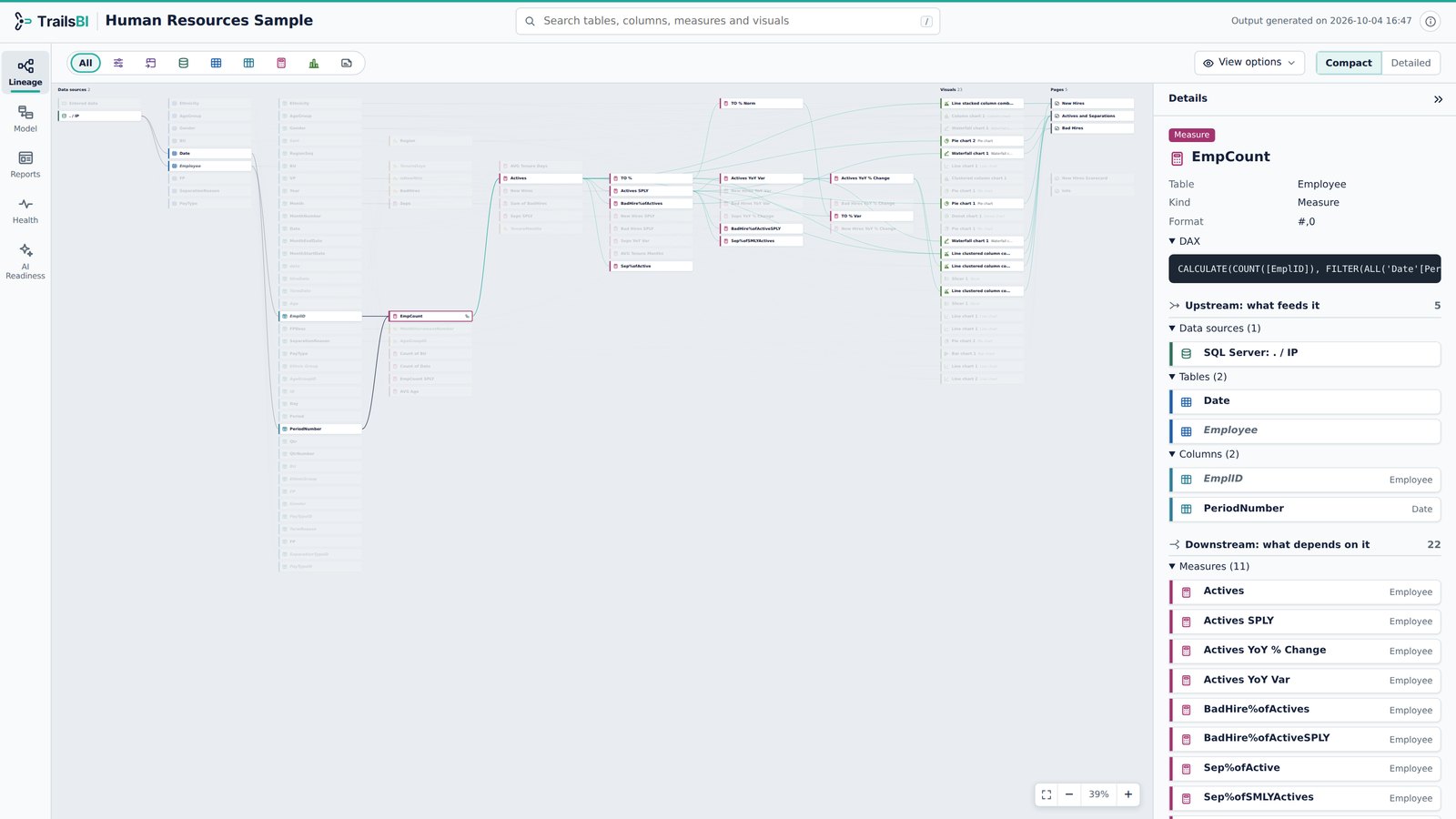This screenshot has width=1456, height=819.
Task: Open BadHire%ofActiveSPLY in Details list
Action: click(x=1305, y=739)
